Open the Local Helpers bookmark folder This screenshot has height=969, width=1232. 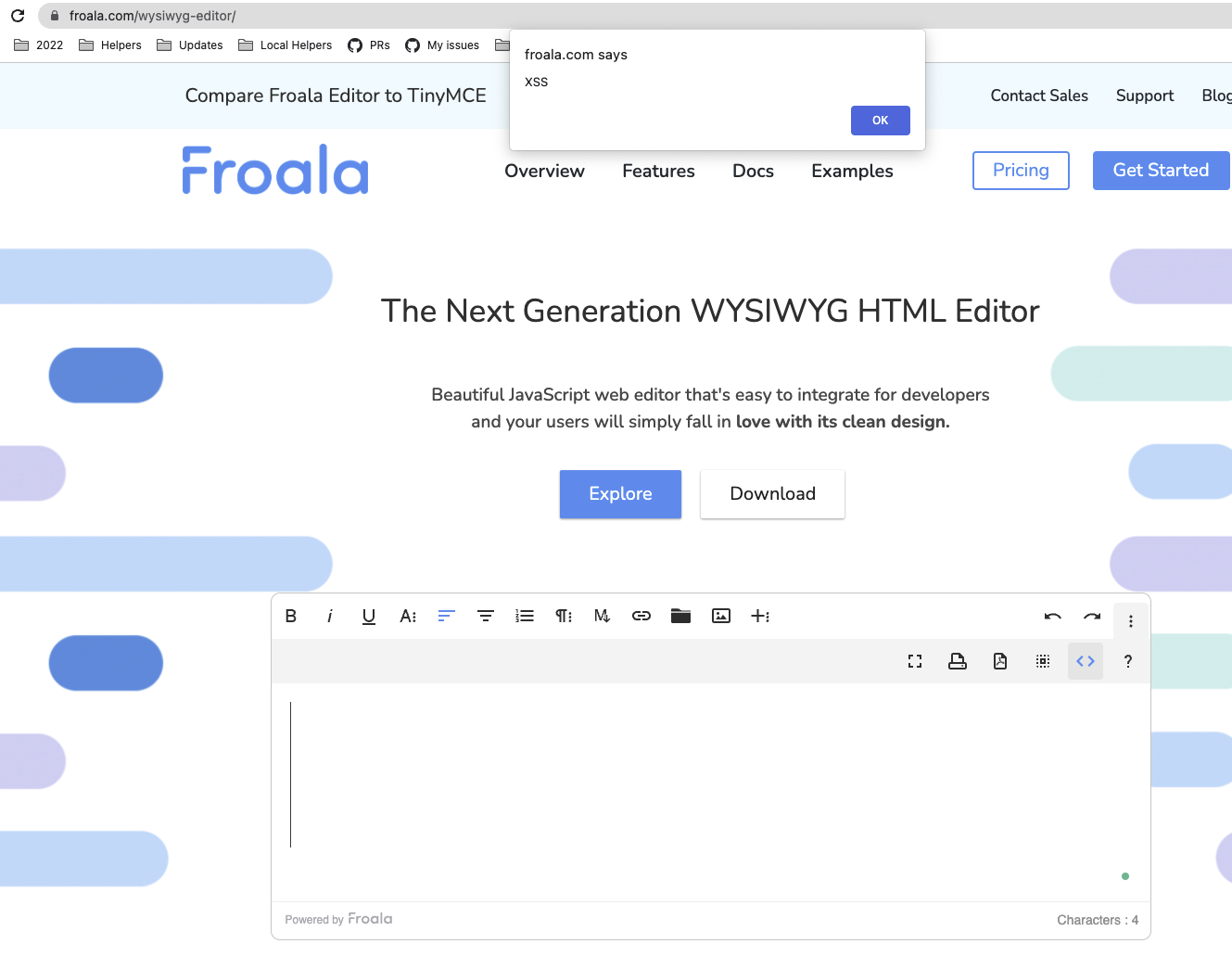click(x=286, y=45)
